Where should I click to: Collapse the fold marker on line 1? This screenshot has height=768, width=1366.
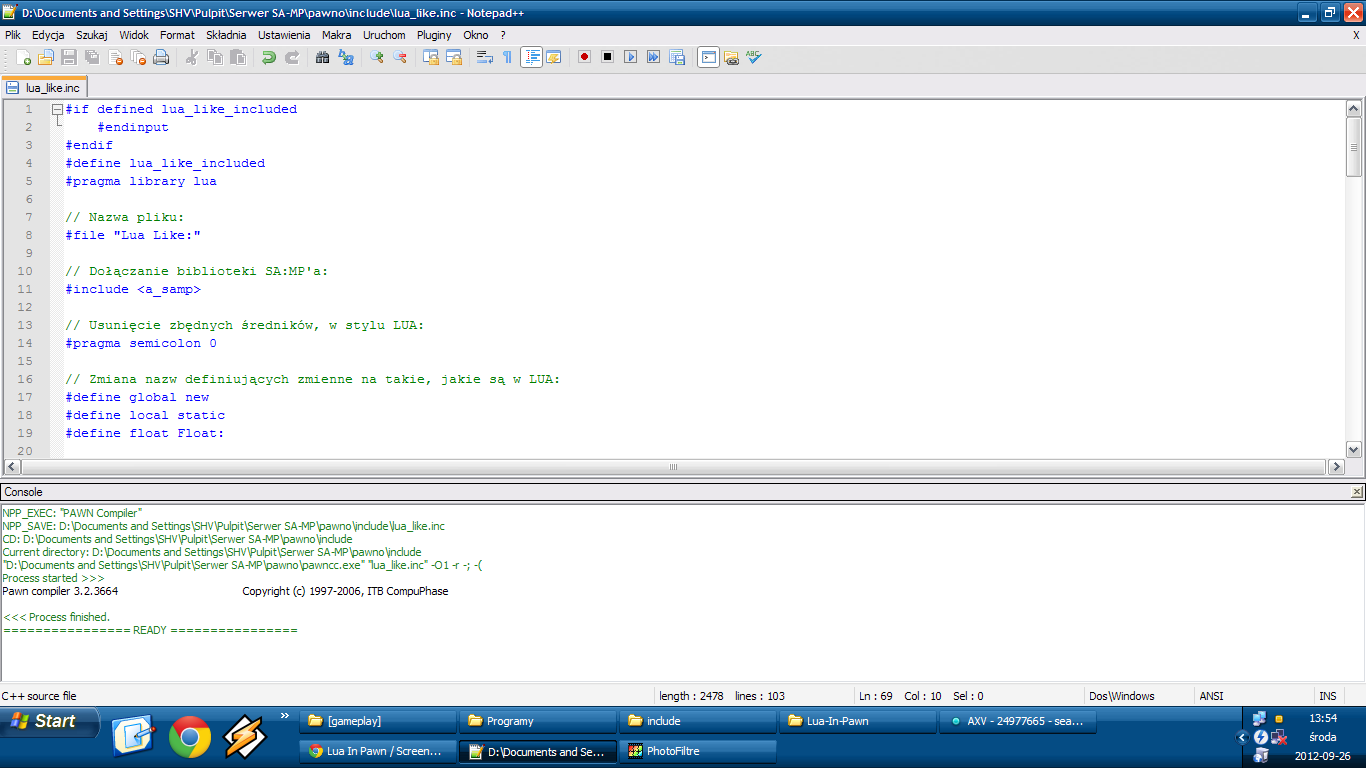tap(57, 109)
